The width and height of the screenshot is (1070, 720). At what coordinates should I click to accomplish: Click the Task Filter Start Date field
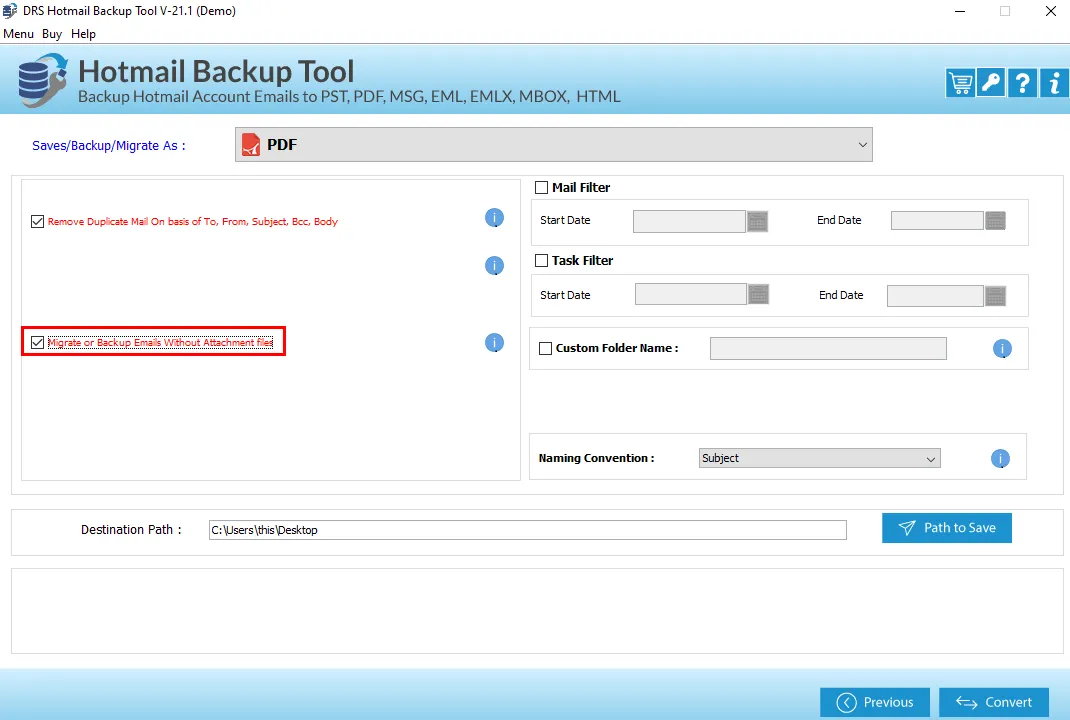point(691,294)
